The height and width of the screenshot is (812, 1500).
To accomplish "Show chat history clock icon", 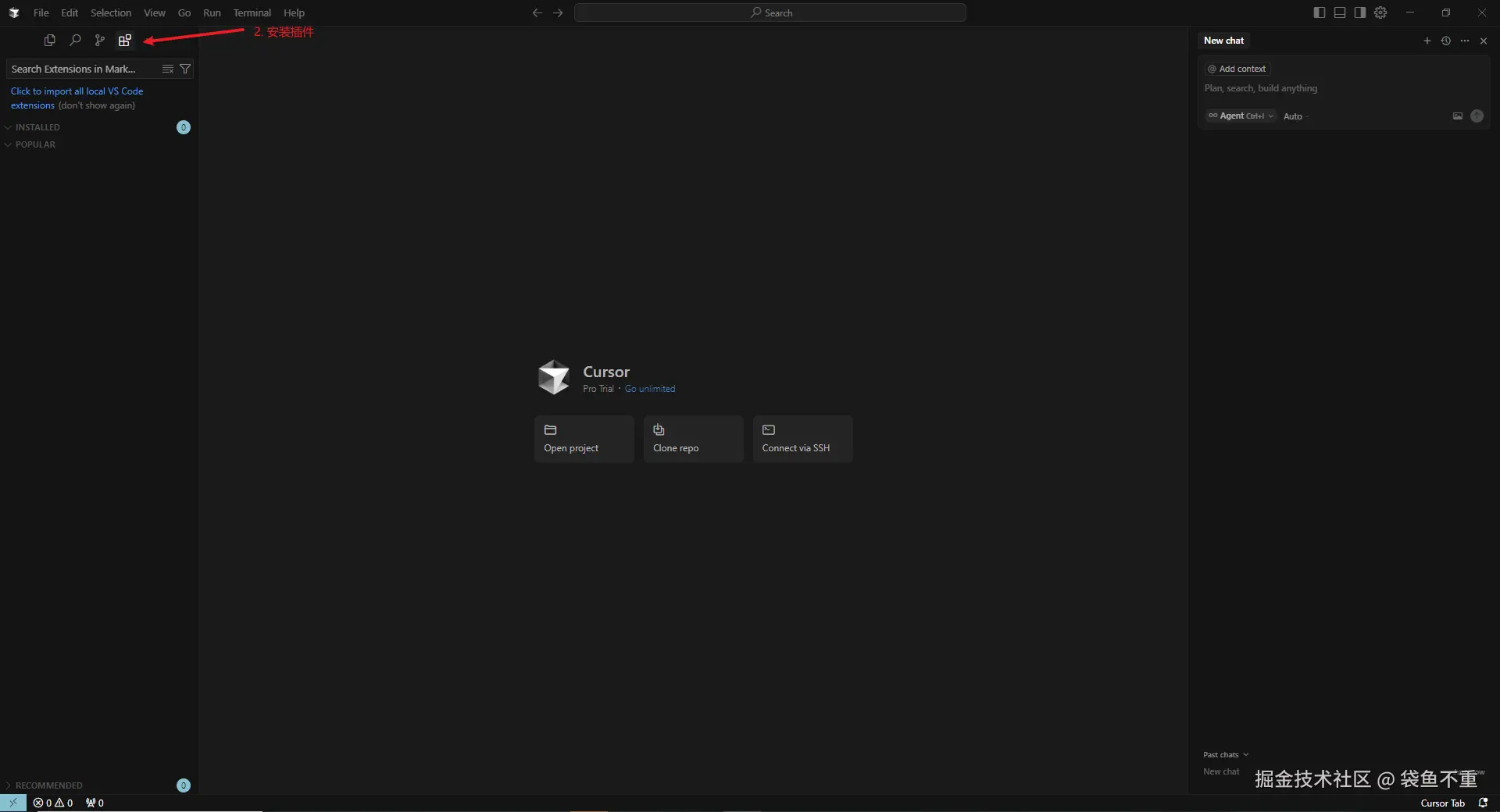I will (x=1446, y=41).
